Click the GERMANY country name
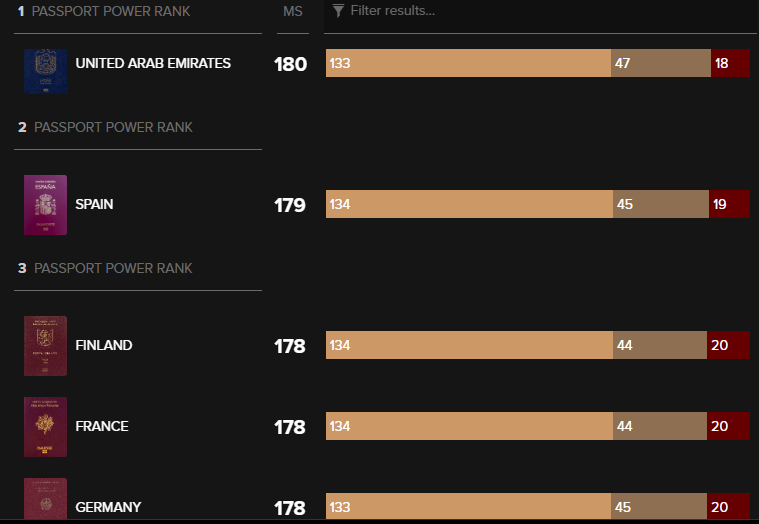 coord(108,507)
